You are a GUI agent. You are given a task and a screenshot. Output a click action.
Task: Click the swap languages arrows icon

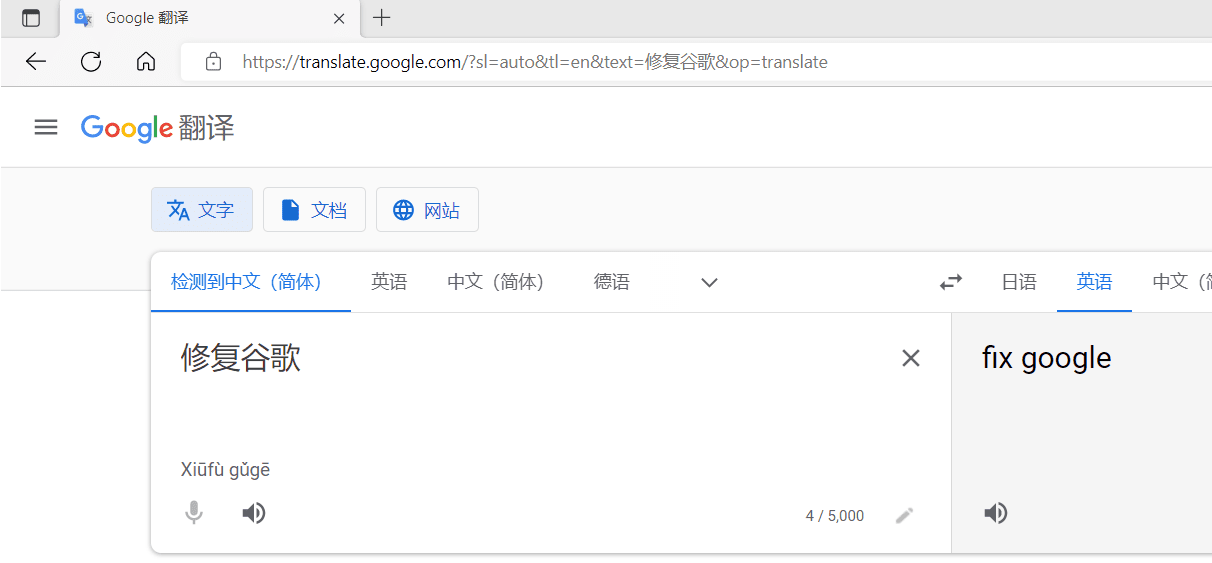point(950,282)
